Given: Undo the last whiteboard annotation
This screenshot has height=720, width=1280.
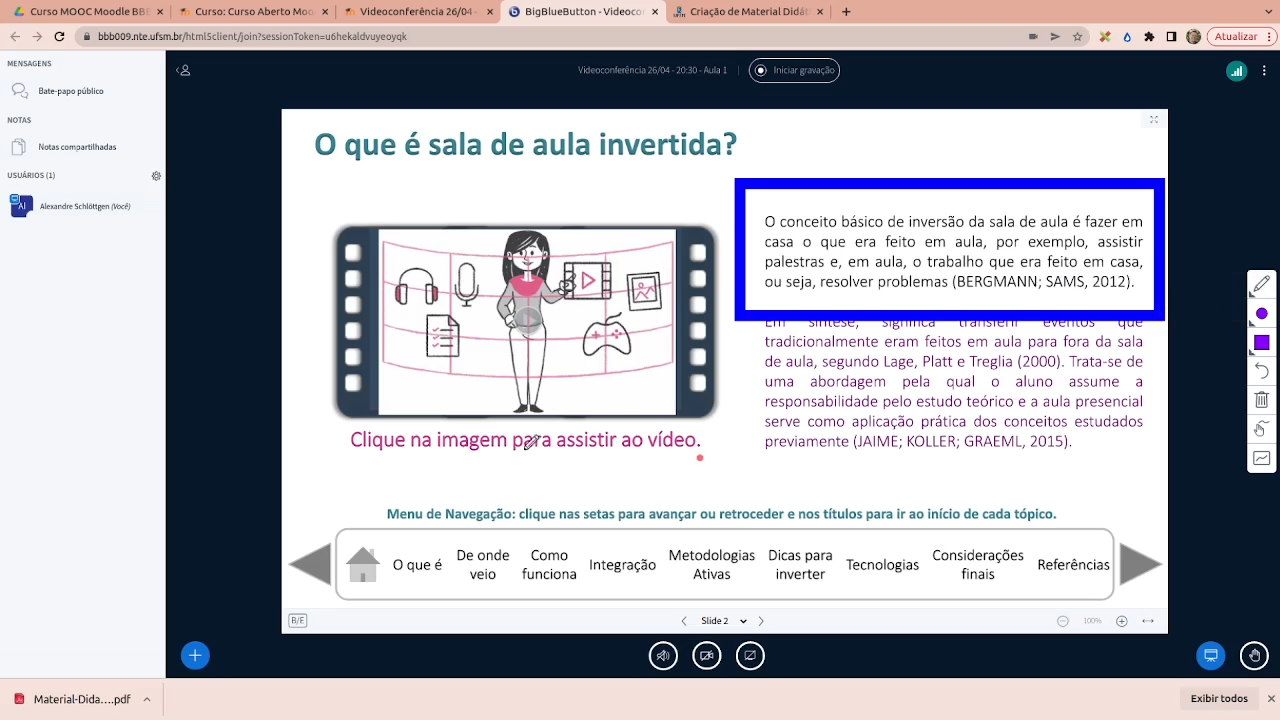Looking at the screenshot, I should tap(1261, 371).
